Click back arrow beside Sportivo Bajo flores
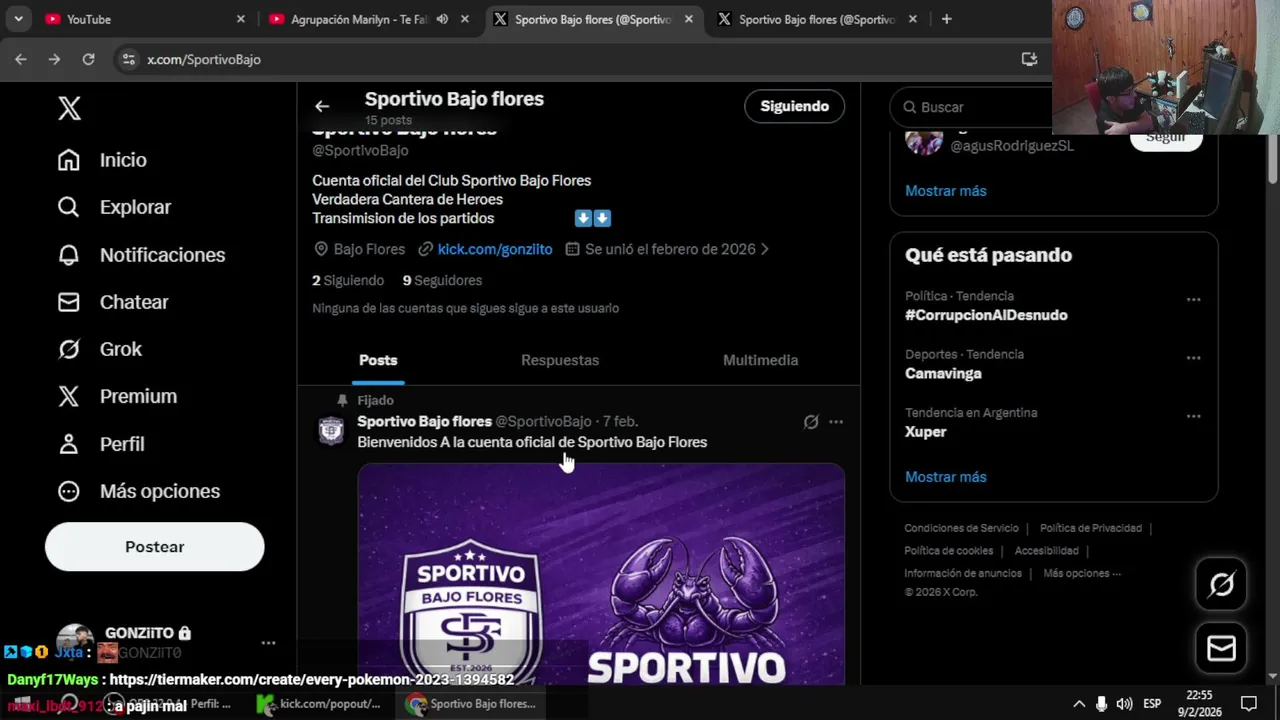The image size is (1280, 720). 322,106
